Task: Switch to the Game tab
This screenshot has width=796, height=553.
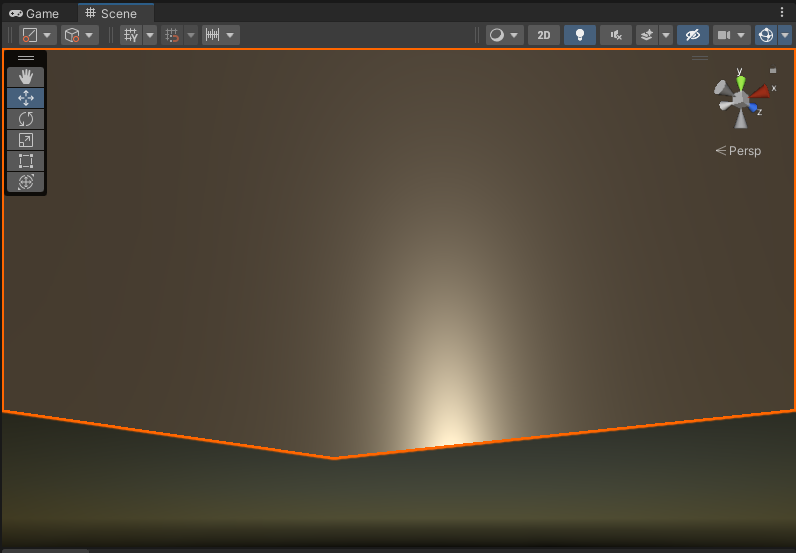Action: tap(34, 14)
